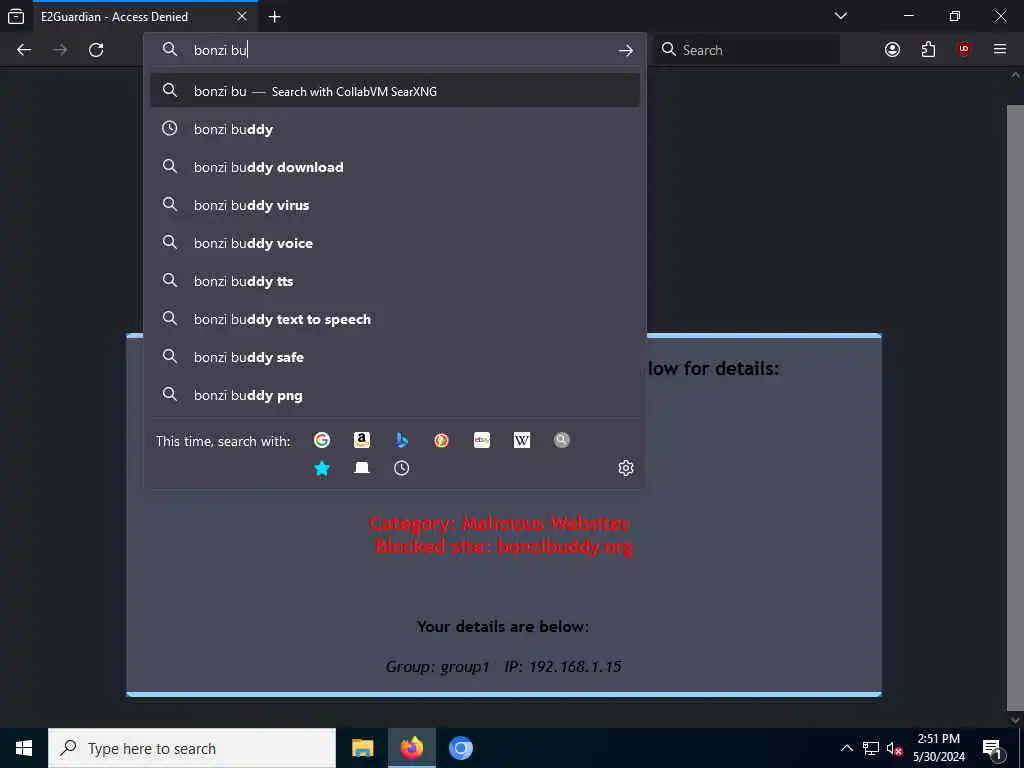Click the go arrow in the address bar

pos(626,50)
